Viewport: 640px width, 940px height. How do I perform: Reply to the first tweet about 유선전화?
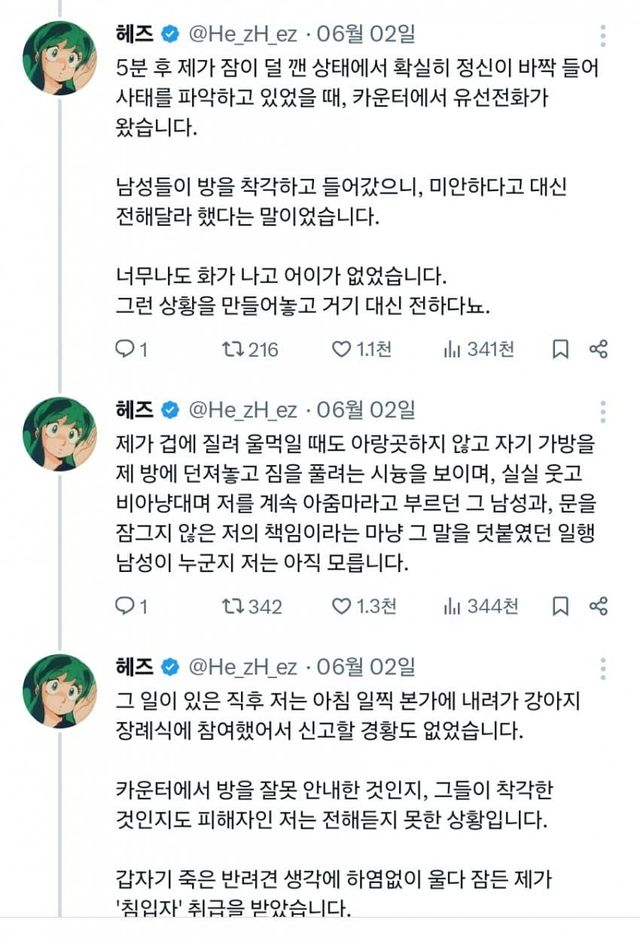[125, 349]
